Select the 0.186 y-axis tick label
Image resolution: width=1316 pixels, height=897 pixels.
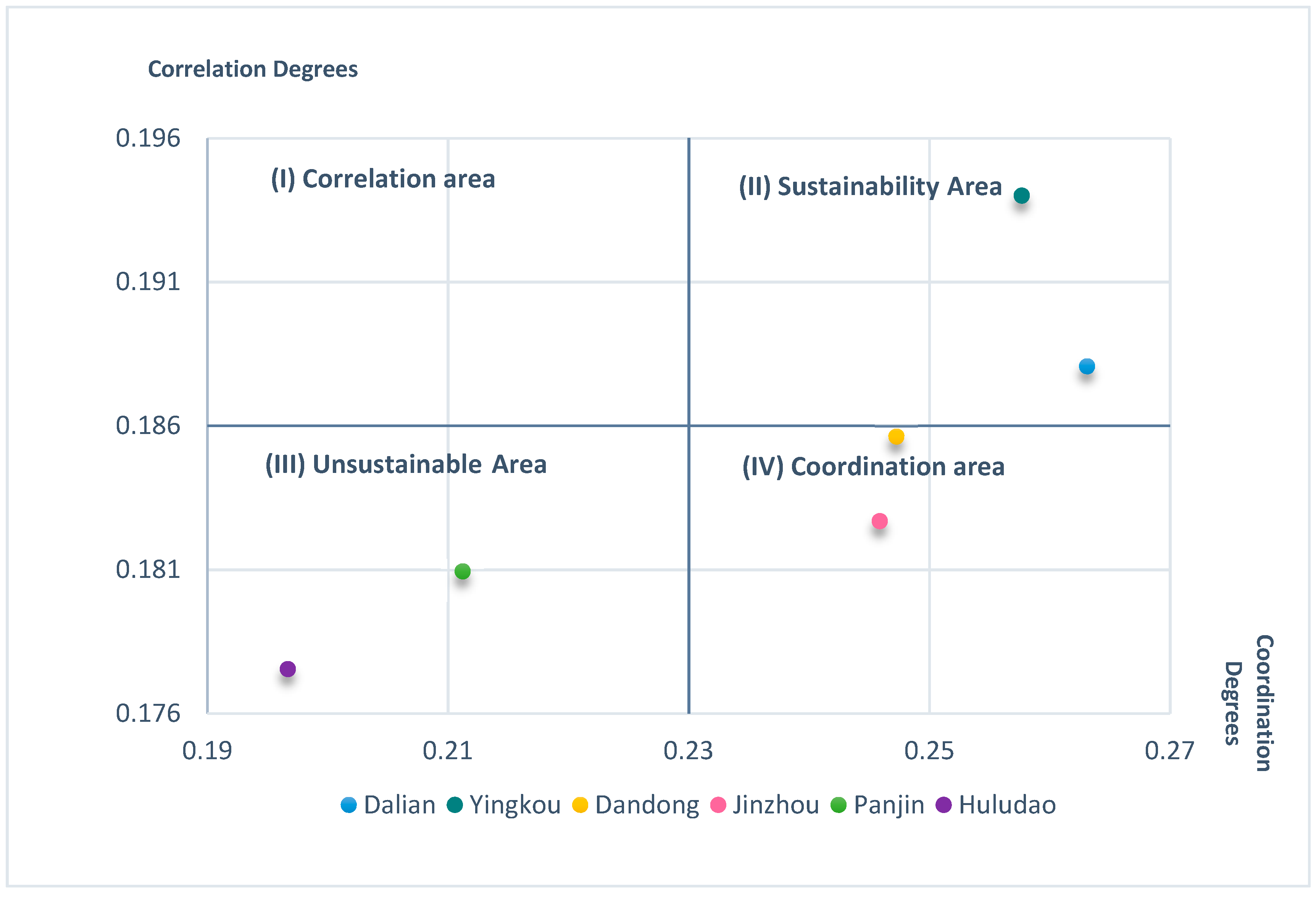[148, 425]
